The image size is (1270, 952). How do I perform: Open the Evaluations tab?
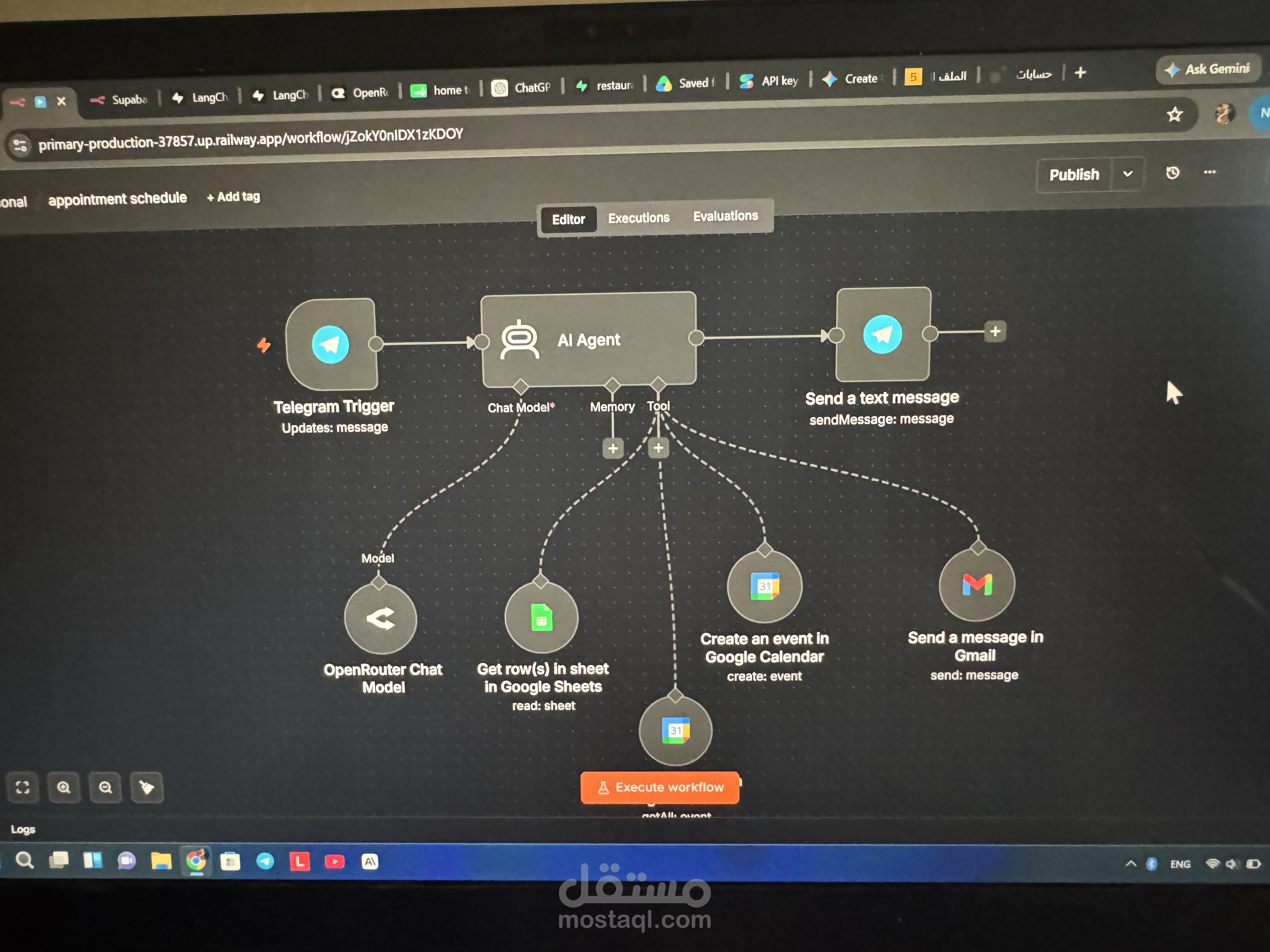(x=726, y=216)
